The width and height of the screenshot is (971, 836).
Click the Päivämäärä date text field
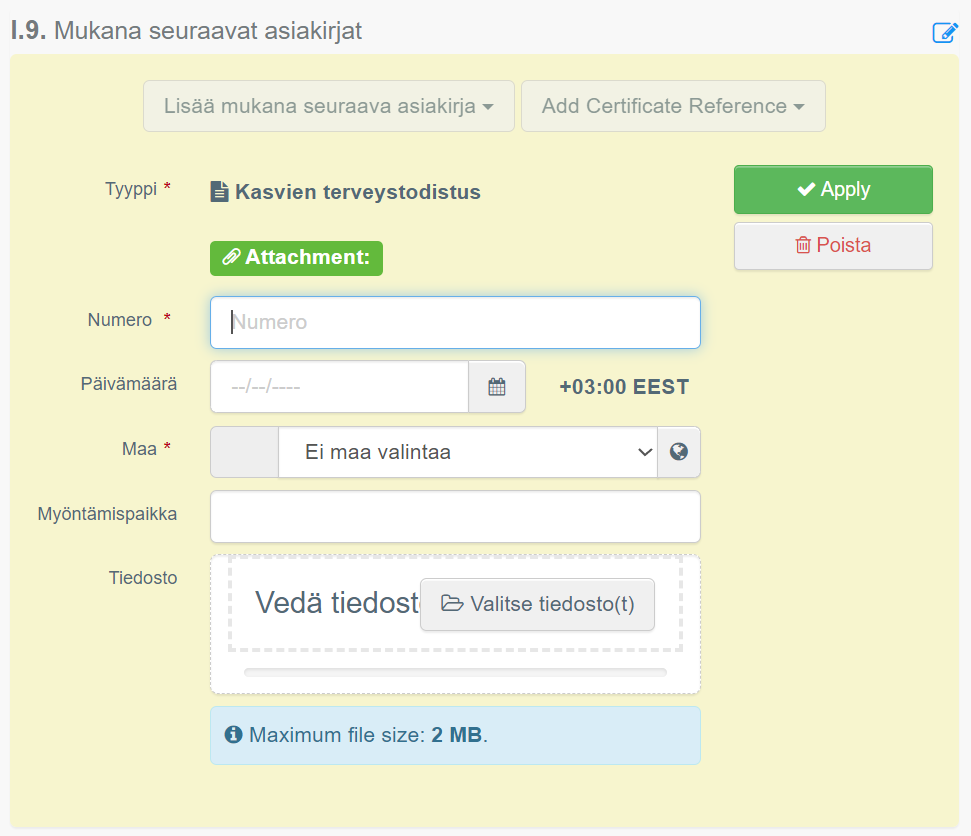(339, 386)
